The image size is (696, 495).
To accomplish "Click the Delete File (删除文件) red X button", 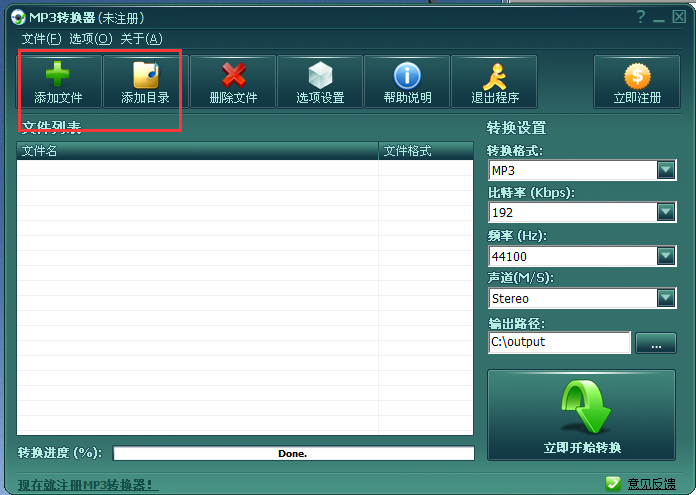I will 233,82.
